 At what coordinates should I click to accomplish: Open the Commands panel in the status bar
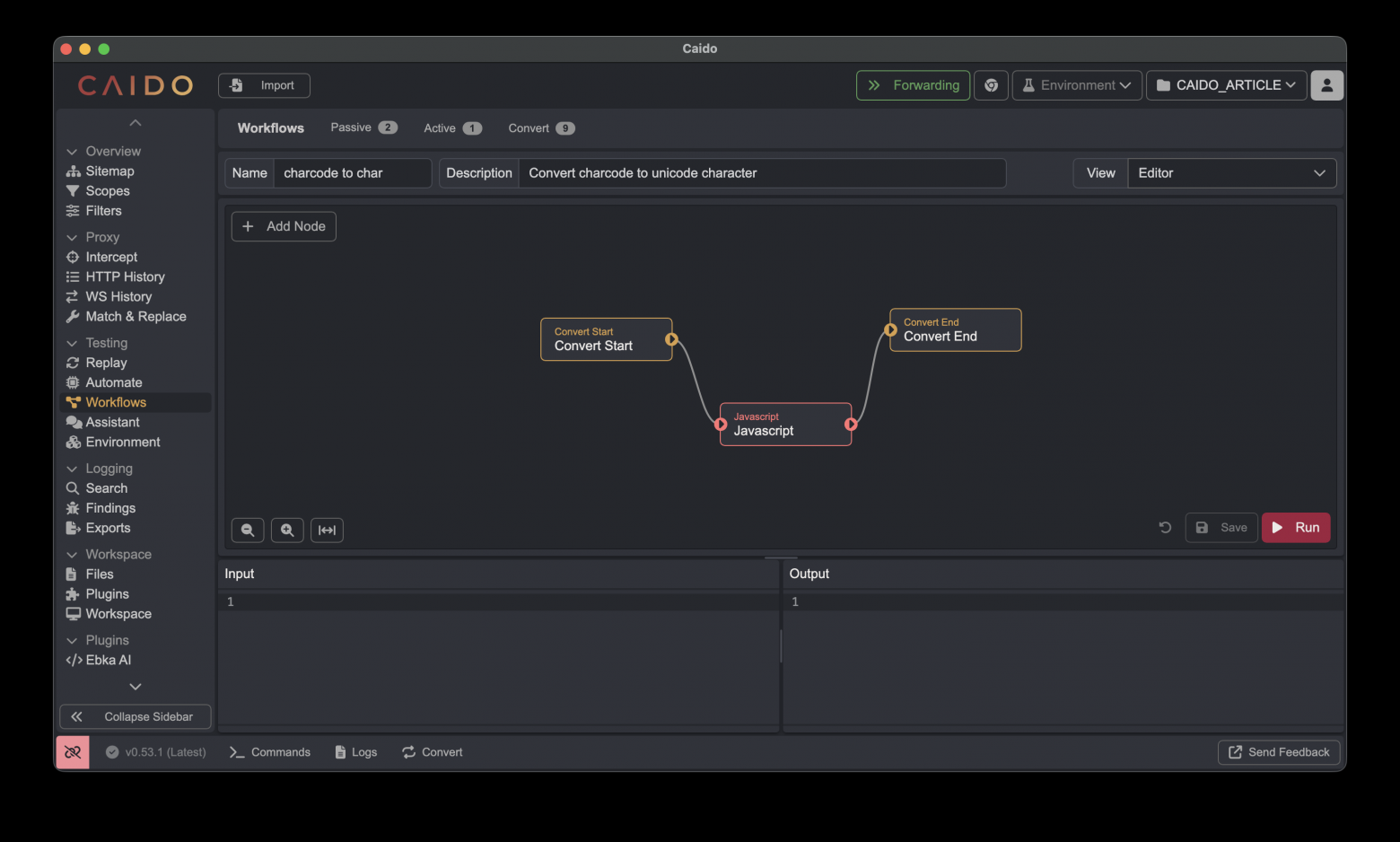coord(268,752)
